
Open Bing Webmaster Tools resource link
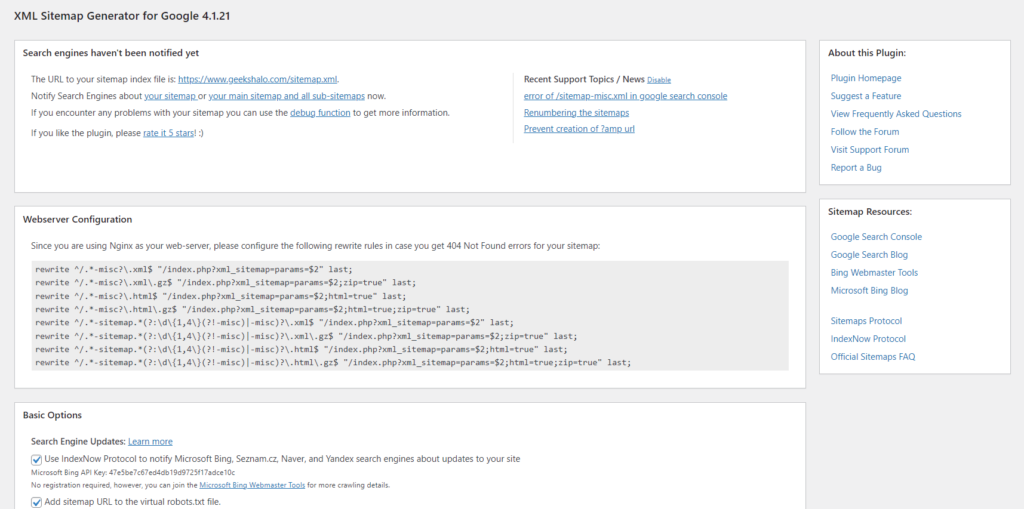point(874,272)
